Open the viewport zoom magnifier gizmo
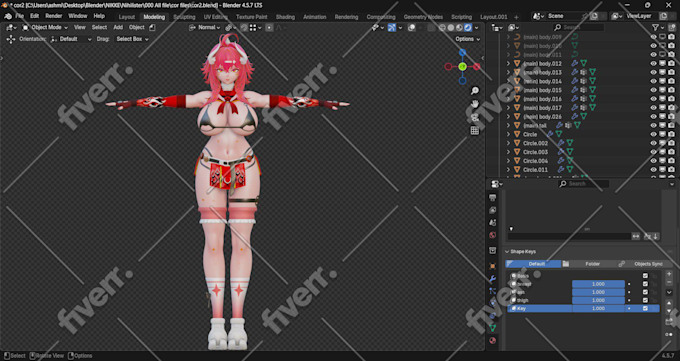Image resolution: width=680 pixels, height=361 pixels. 475,90
